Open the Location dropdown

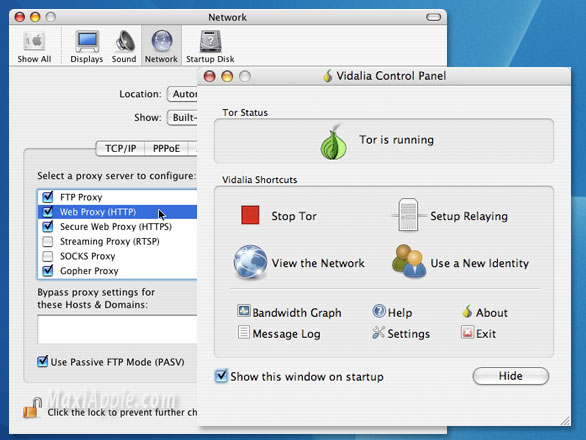(x=182, y=94)
